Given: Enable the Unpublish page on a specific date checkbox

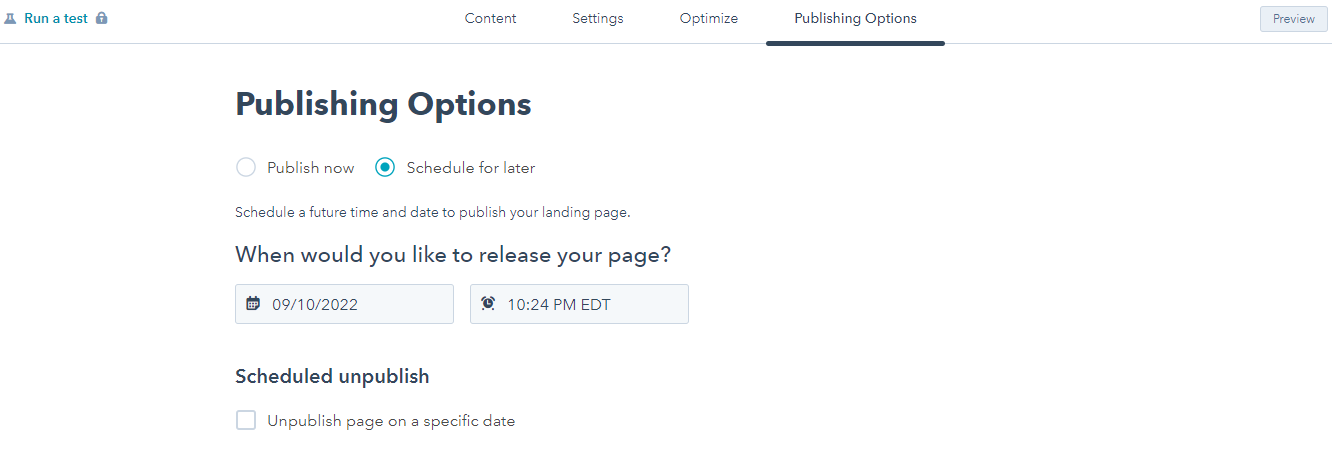Looking at the screenshot, I should (246, 420).
